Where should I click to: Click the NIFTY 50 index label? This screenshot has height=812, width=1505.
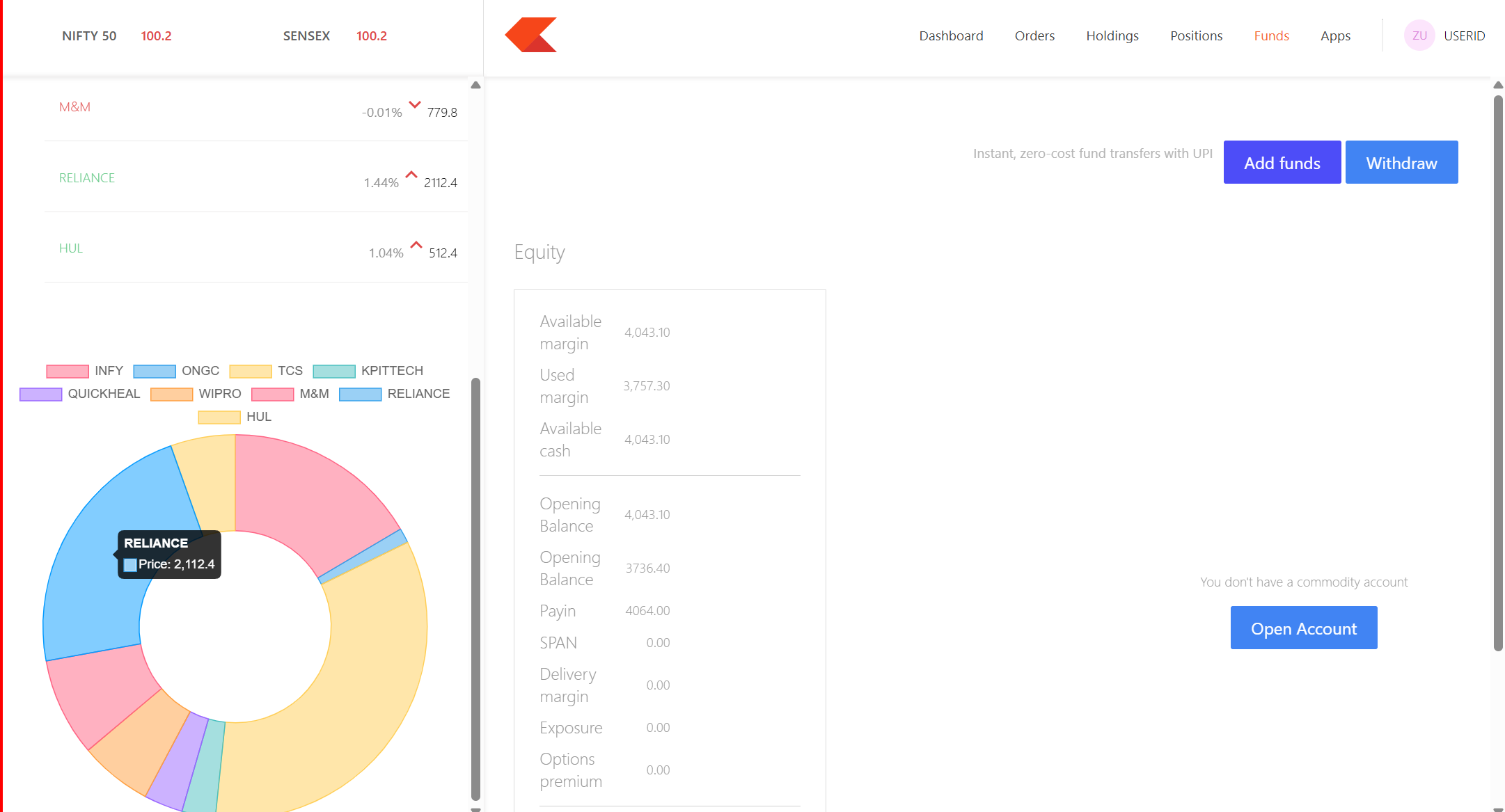click(x=89, y=35)
